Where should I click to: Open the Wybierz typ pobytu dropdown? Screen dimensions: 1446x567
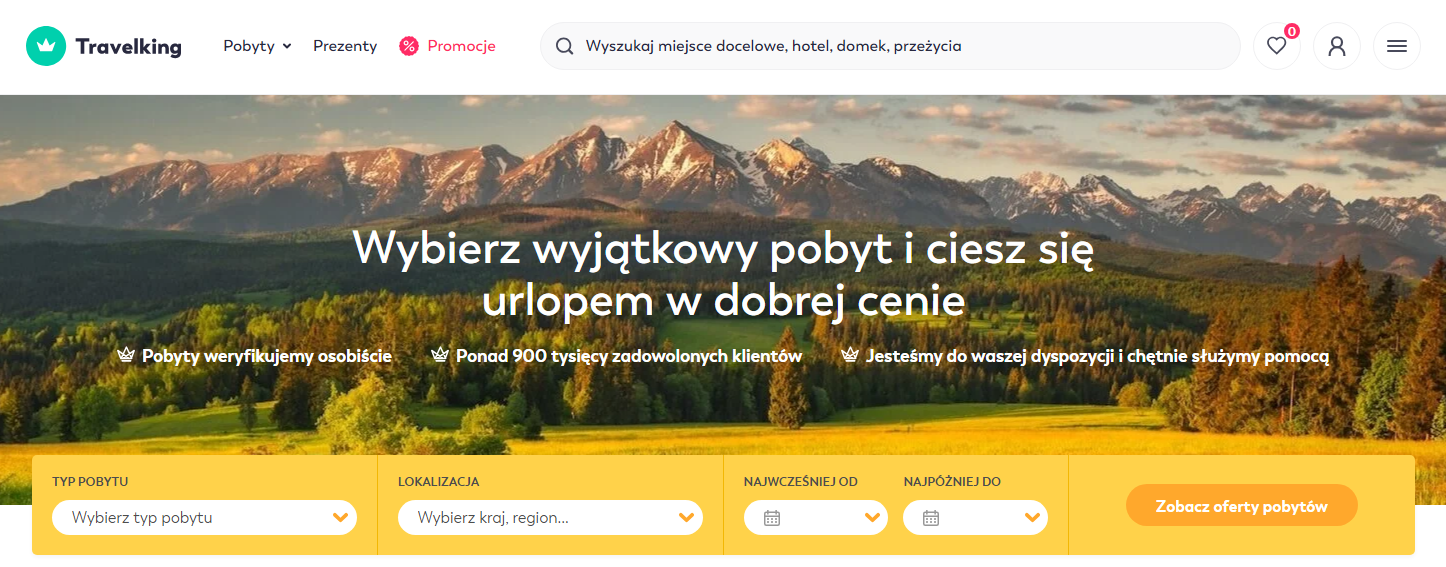point(204,518)
